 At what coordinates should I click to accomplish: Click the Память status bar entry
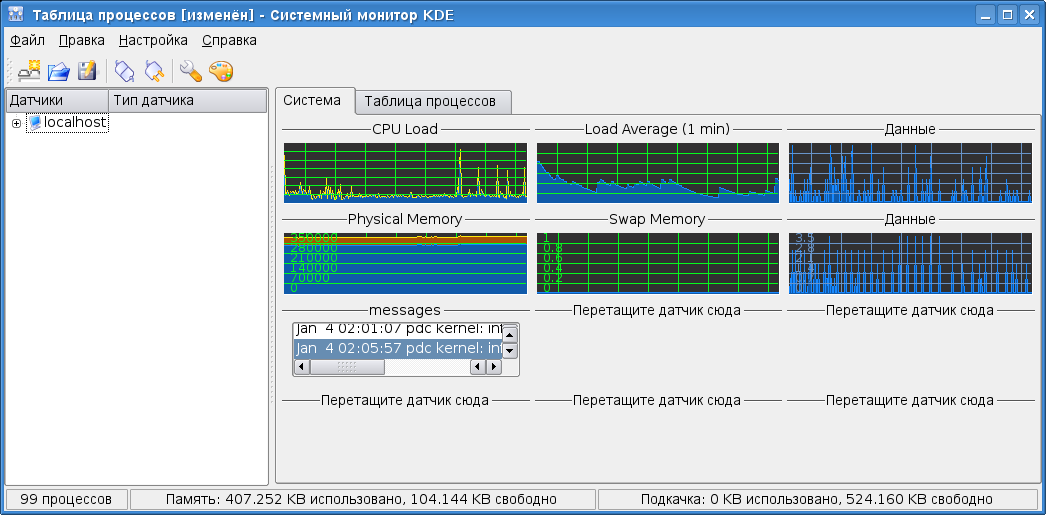(363, 499)
